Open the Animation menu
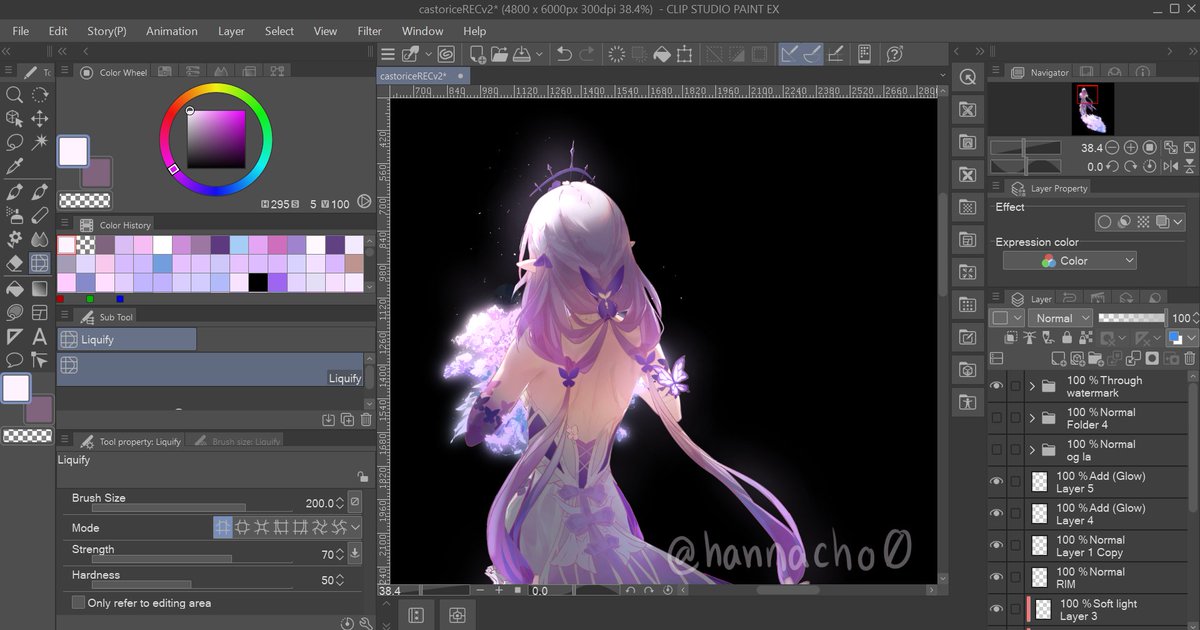 (172, 31)
